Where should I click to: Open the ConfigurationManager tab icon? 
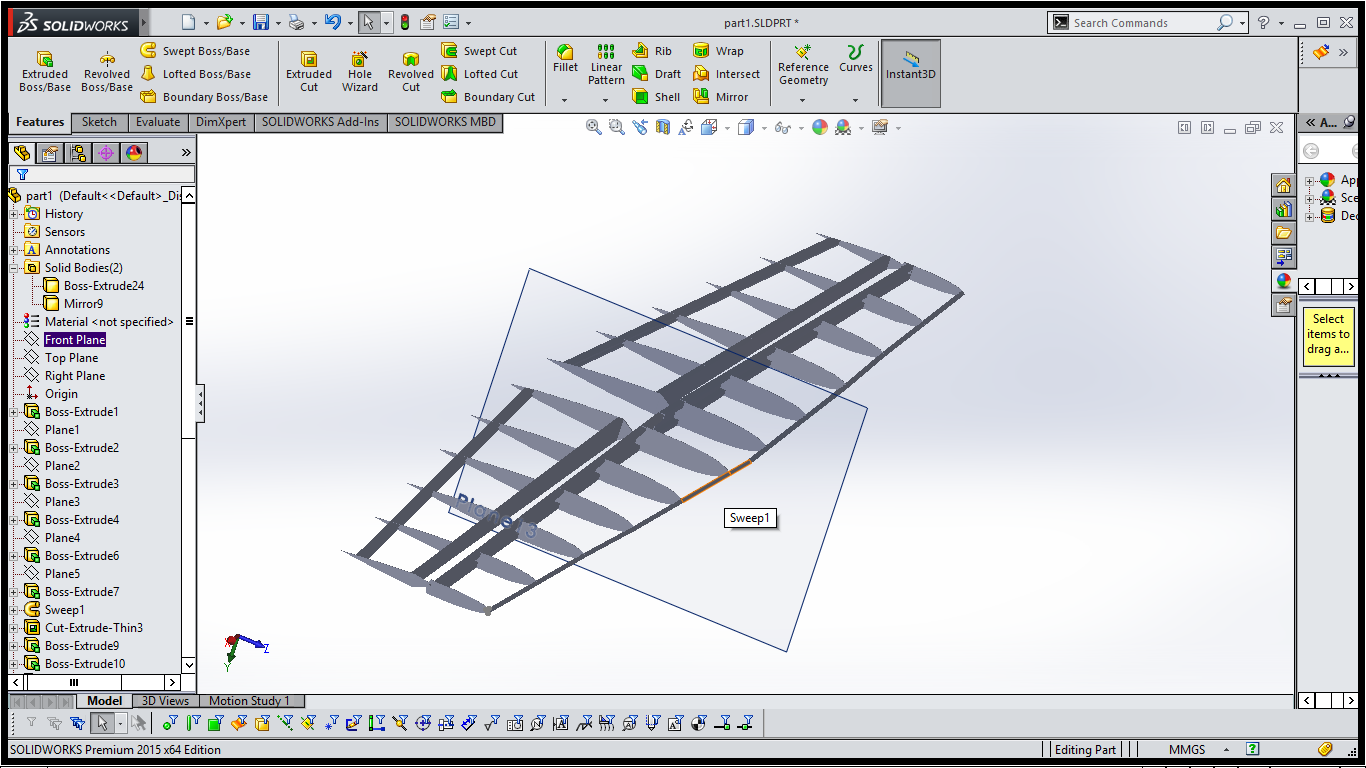[x=78, y=153]
